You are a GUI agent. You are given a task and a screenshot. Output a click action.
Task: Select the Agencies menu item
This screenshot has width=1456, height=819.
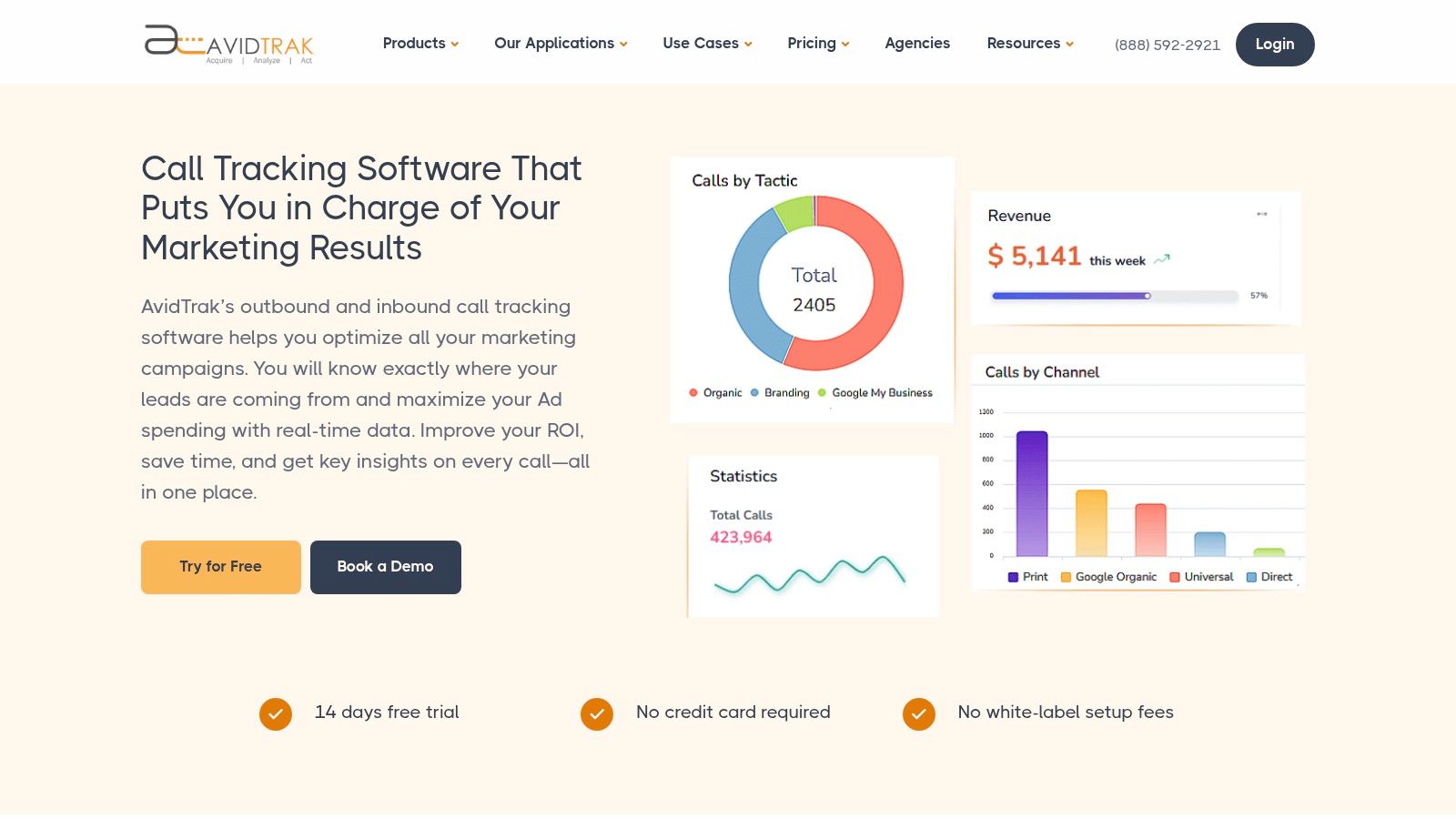(x=917, y=43)
